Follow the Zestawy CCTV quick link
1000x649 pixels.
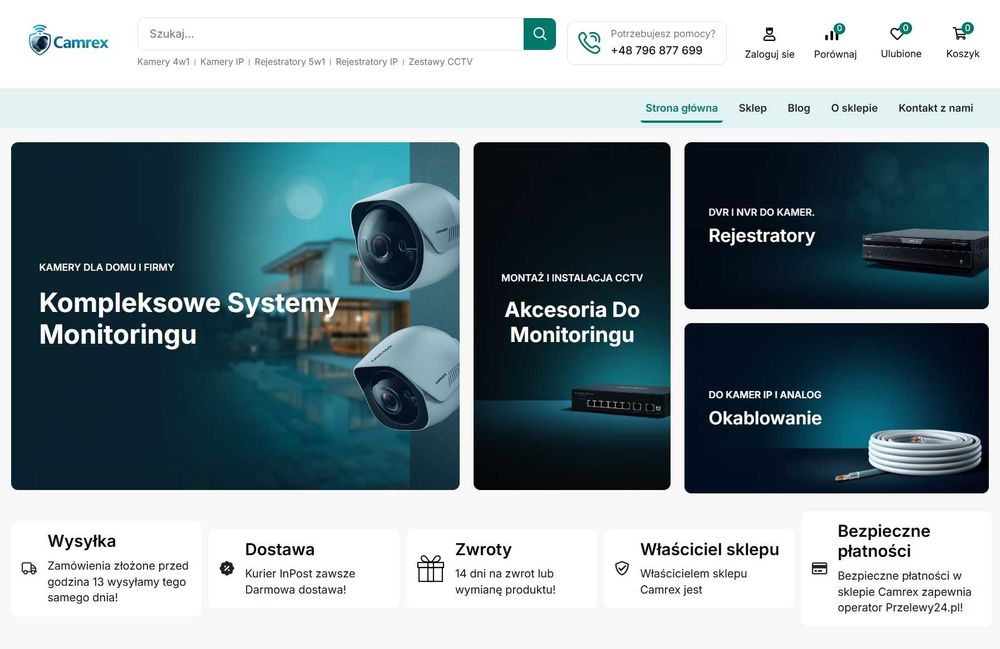point(441,62)
